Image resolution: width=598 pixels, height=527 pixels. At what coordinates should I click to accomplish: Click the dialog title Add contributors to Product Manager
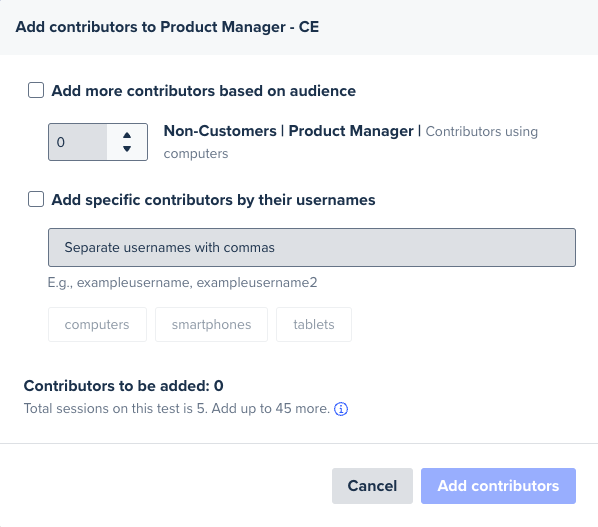167,27
